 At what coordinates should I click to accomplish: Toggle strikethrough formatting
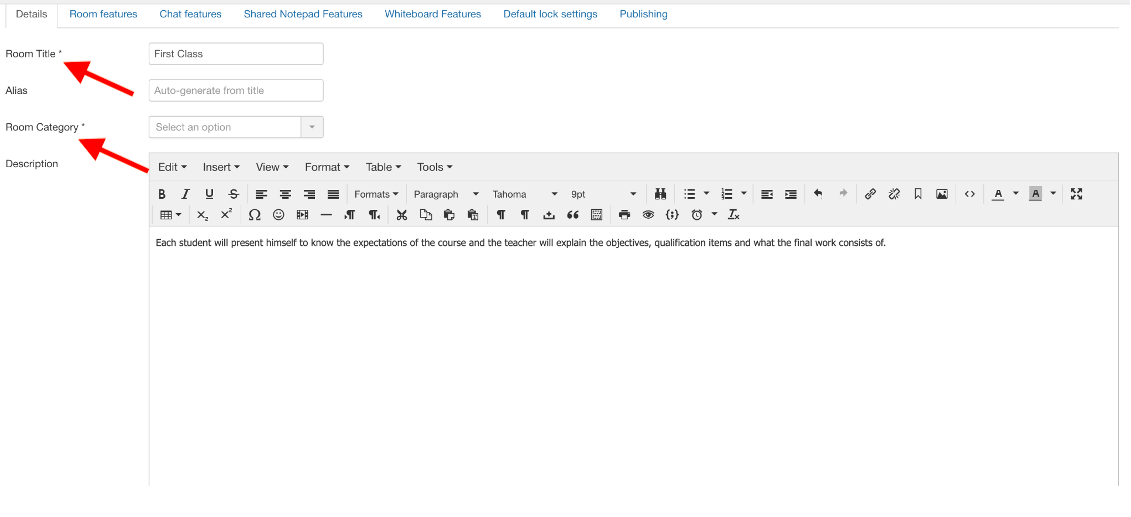[233, 194]
